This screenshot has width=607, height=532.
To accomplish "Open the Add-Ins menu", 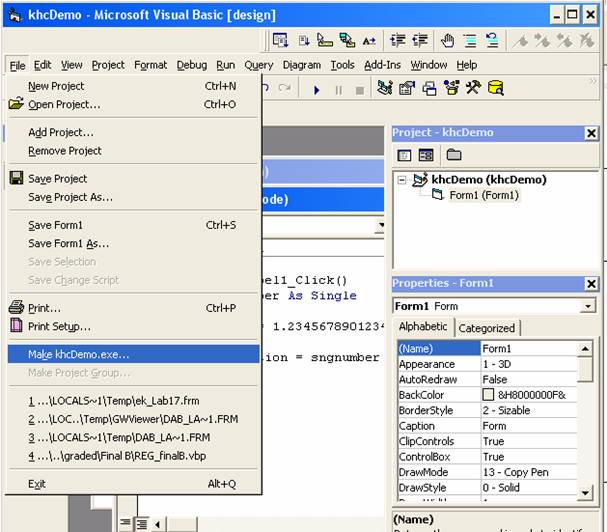I will point(382,65).
